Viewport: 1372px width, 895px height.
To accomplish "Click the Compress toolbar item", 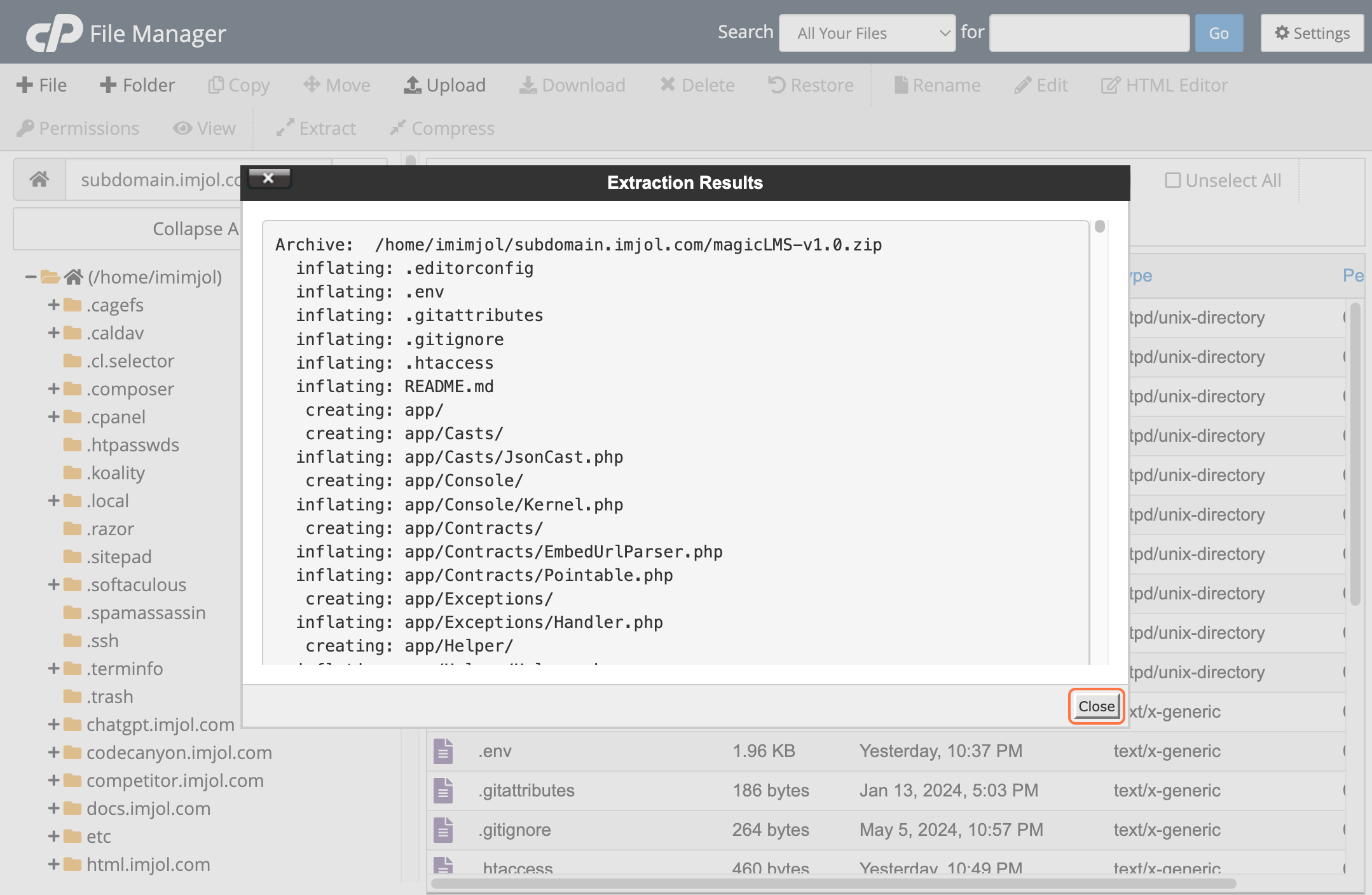I will (442, 128).
